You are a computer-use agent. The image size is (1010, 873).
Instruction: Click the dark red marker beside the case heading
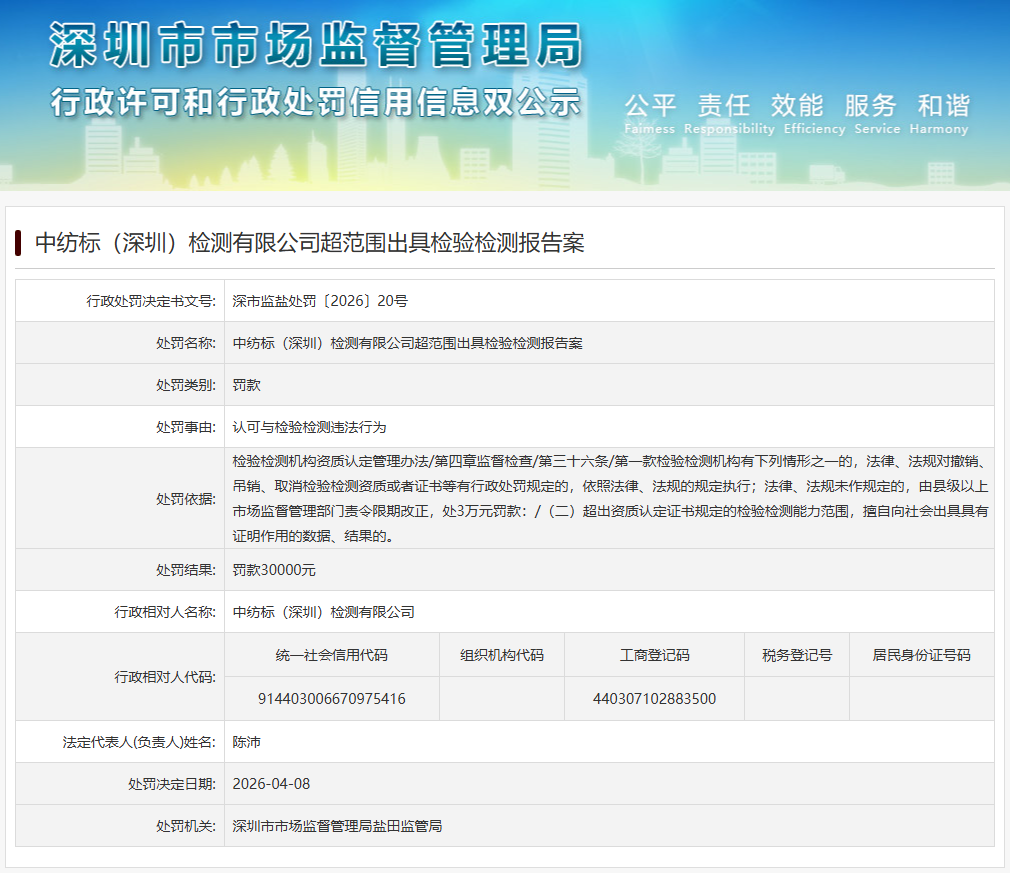[x=18, y=242]
